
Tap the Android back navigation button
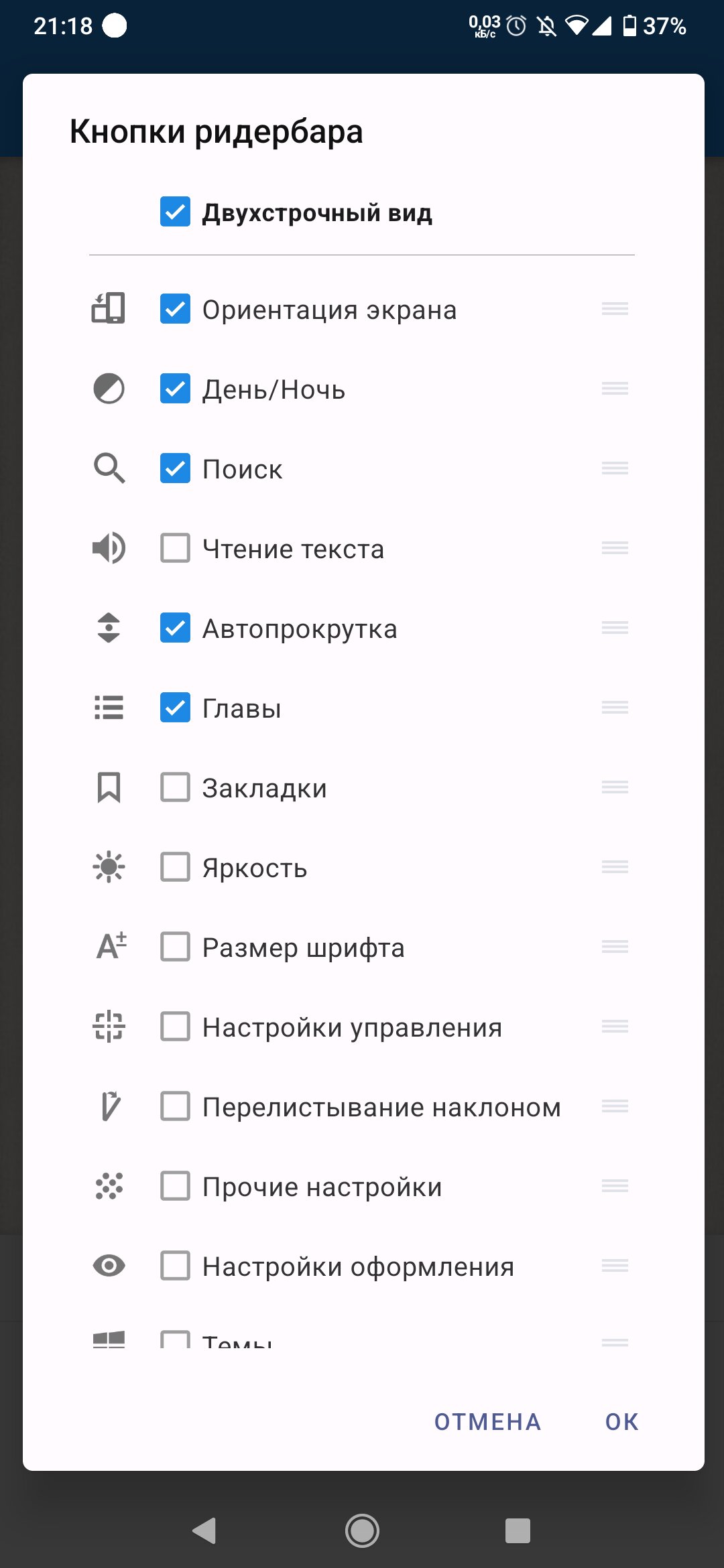pyautogui.click(x=204, y=1531)
